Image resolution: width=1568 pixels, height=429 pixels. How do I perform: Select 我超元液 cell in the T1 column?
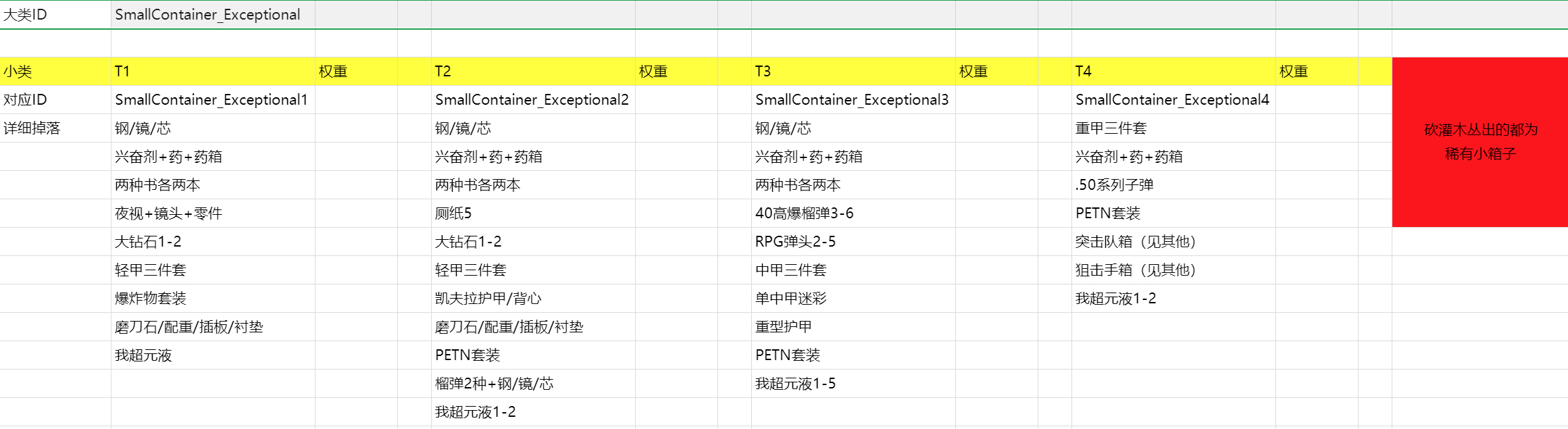(213, 355)
